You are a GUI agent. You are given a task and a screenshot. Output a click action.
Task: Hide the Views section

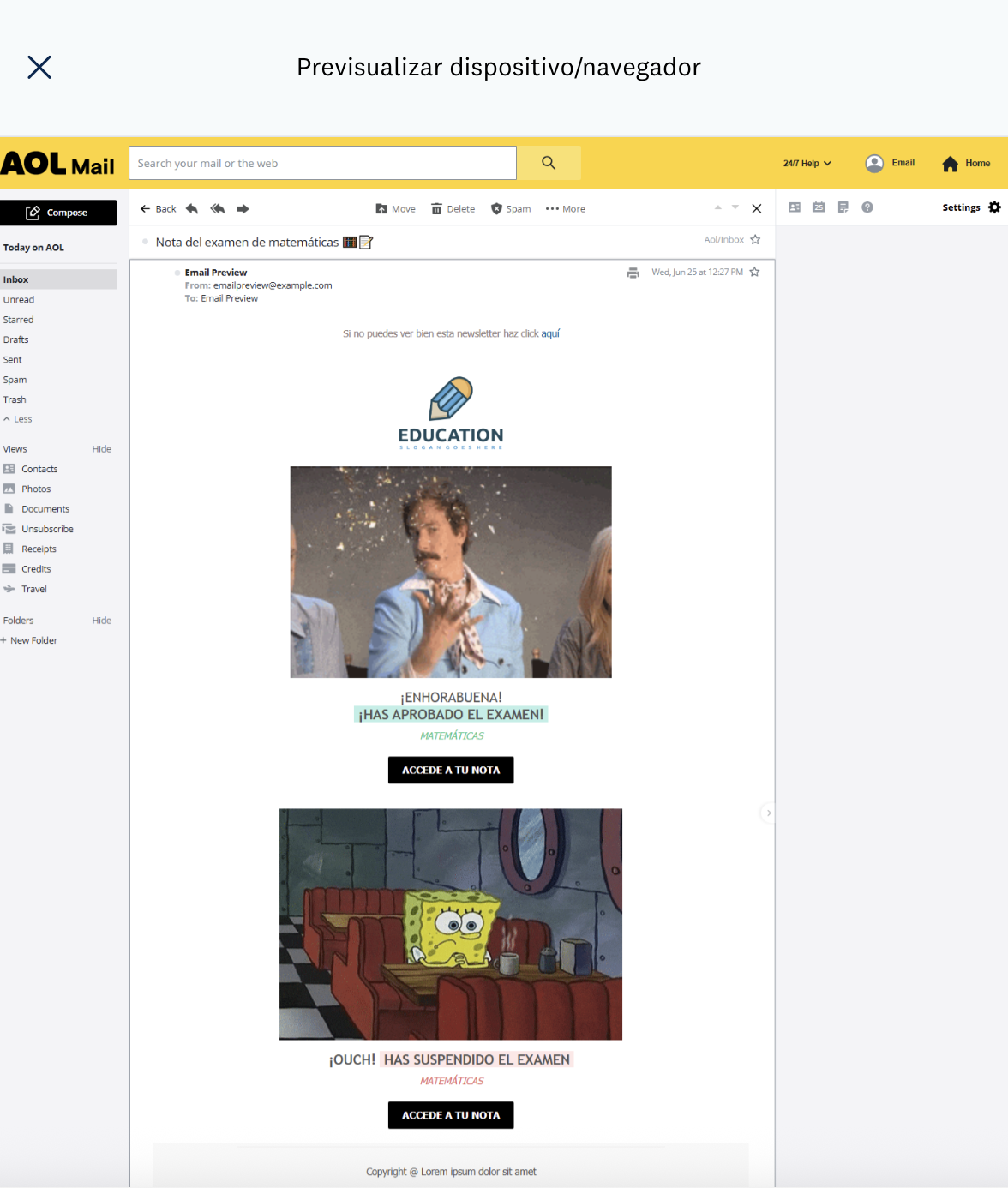coord(101,449)
